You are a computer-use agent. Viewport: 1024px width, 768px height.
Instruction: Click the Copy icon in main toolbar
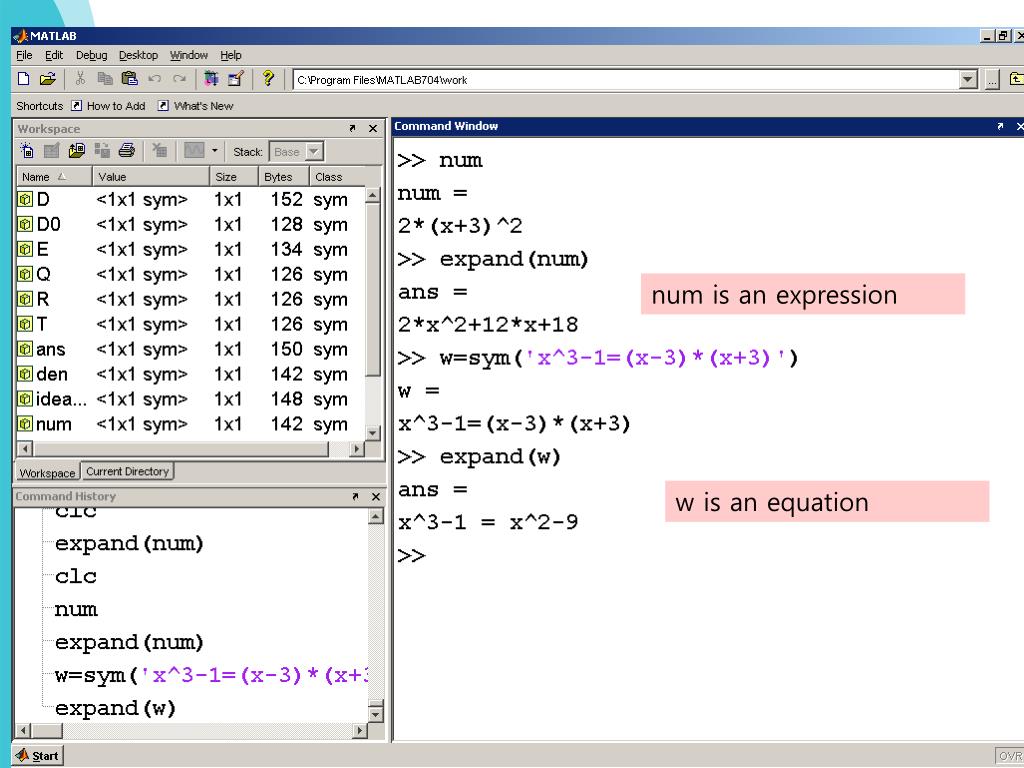click(104, 79)
